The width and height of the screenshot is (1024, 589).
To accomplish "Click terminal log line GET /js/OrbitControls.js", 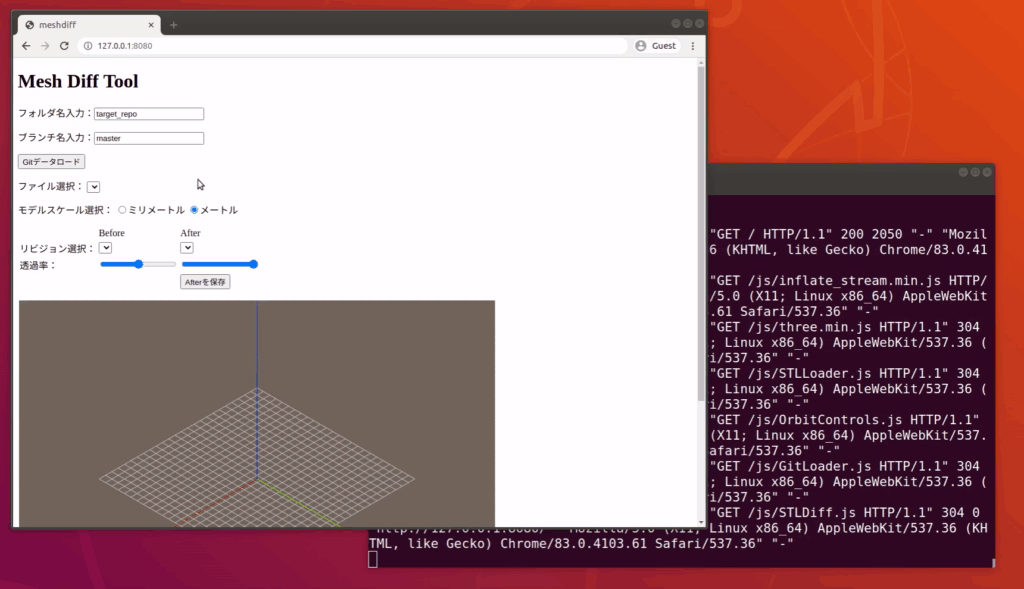I will pos(845,420).
